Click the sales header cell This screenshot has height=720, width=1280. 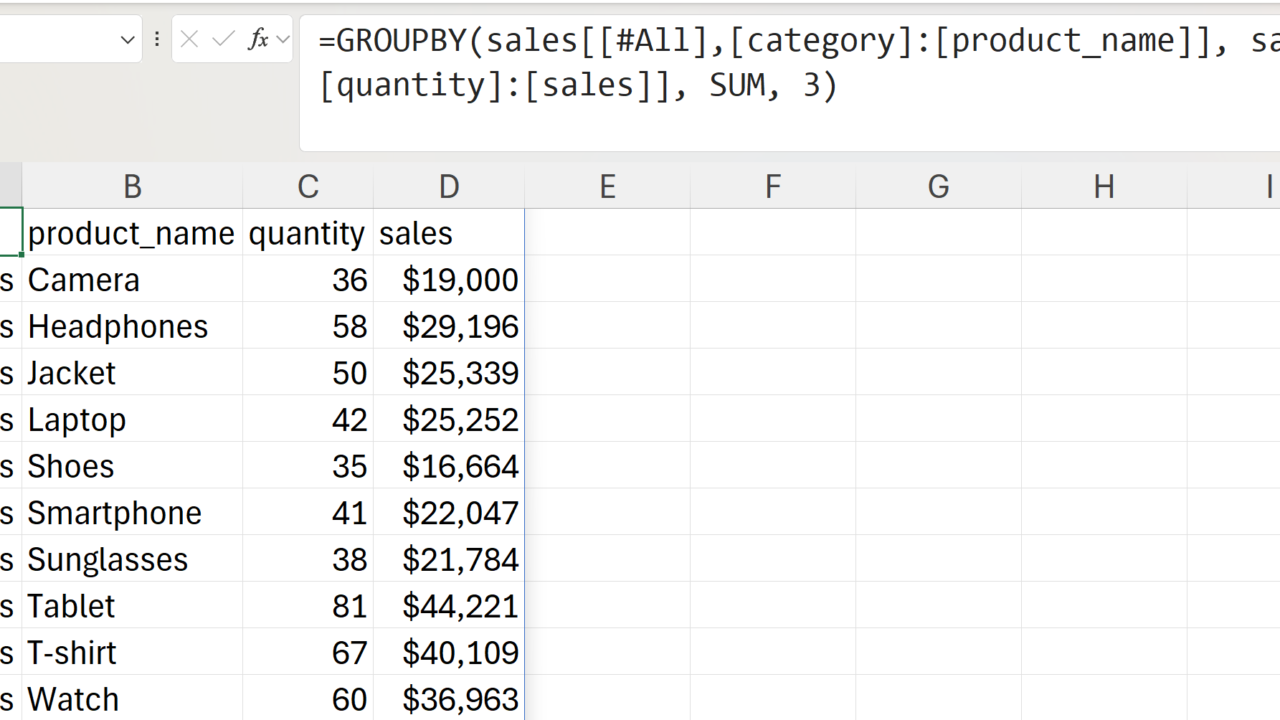tap(448, 233)
